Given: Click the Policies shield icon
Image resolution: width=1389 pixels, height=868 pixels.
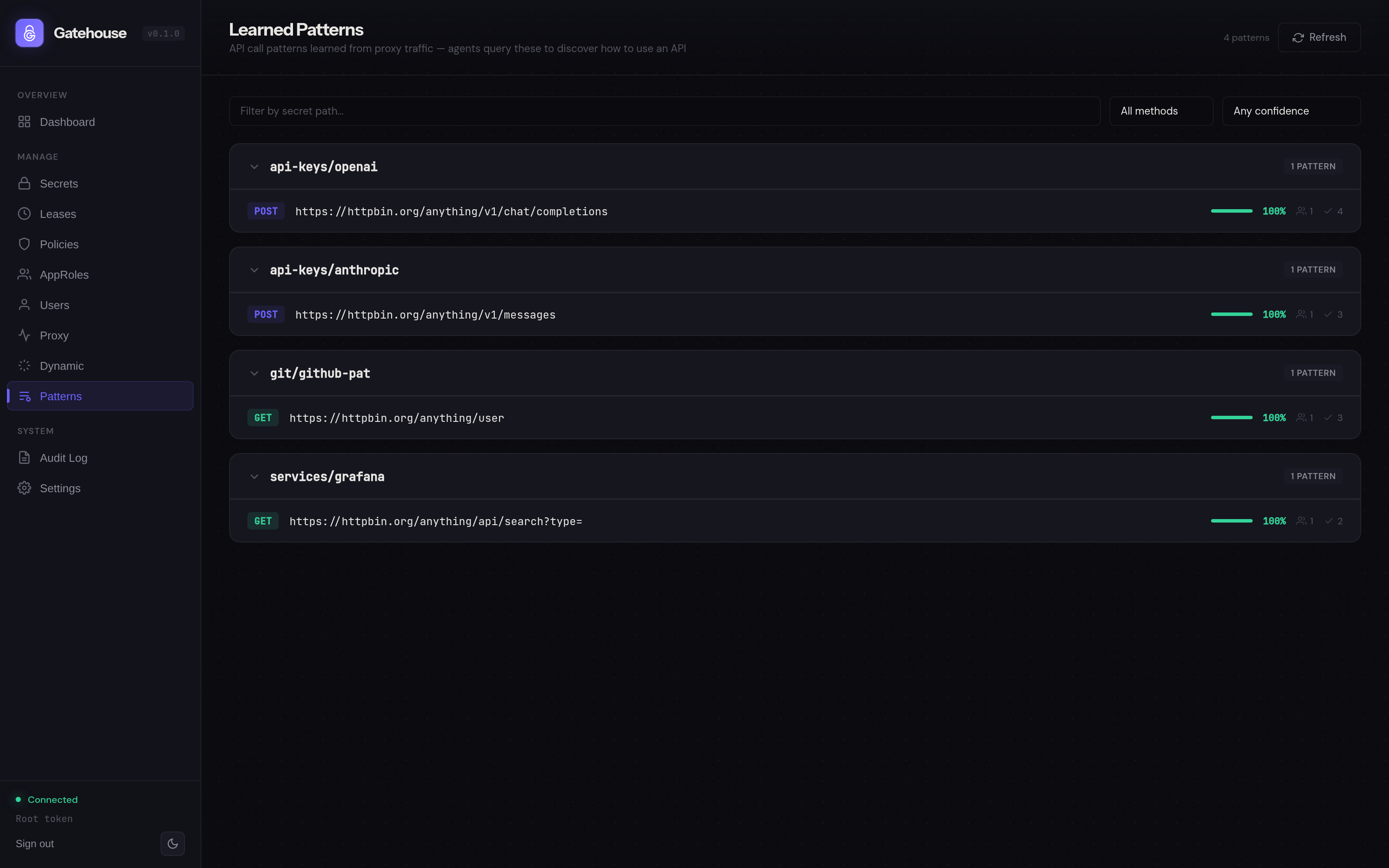Looking at the screenshot, I should [24, 244].
